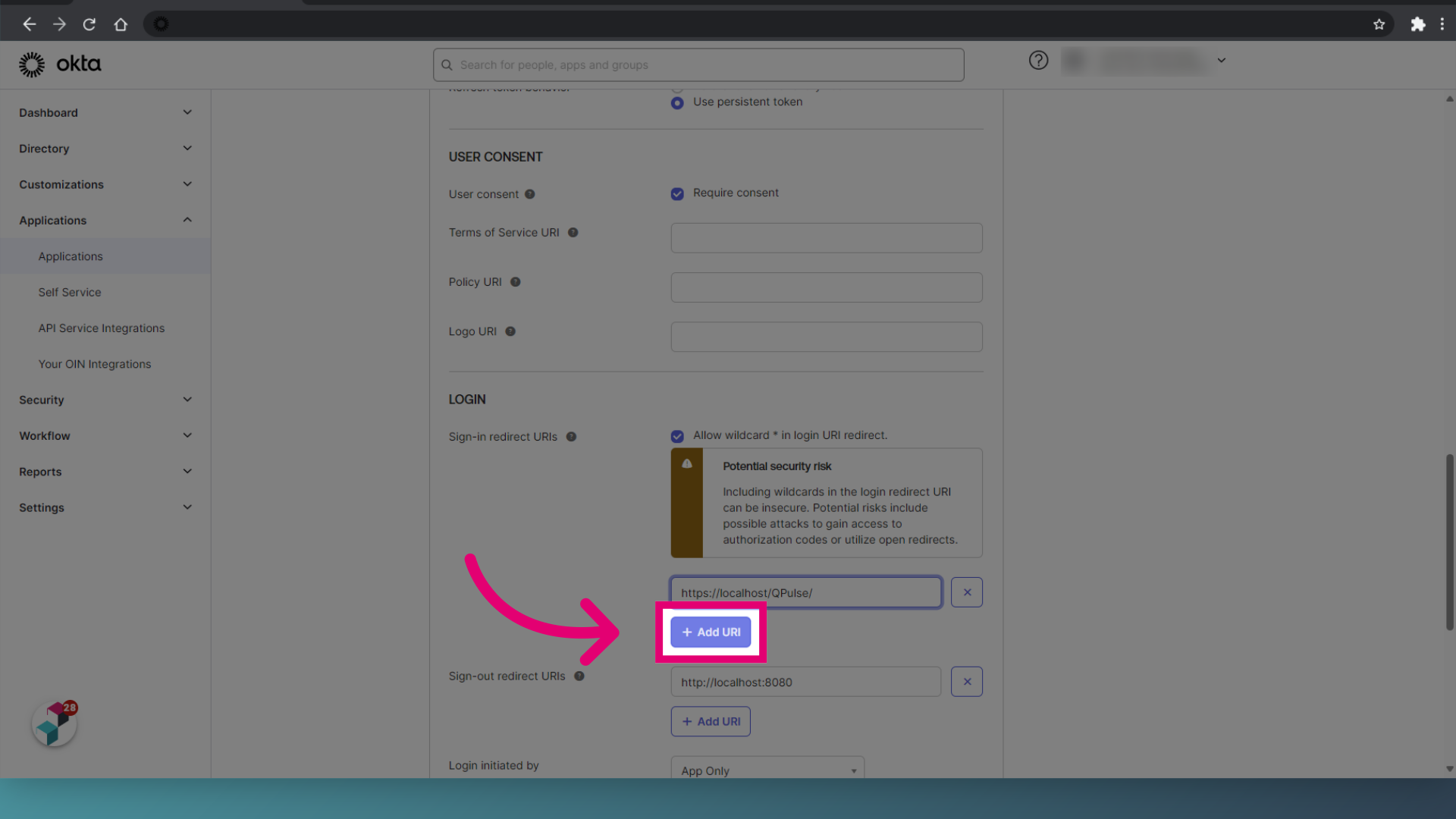Click the browser back arrow
Viewport: 1456px width, 819px height.
point(30,24)
